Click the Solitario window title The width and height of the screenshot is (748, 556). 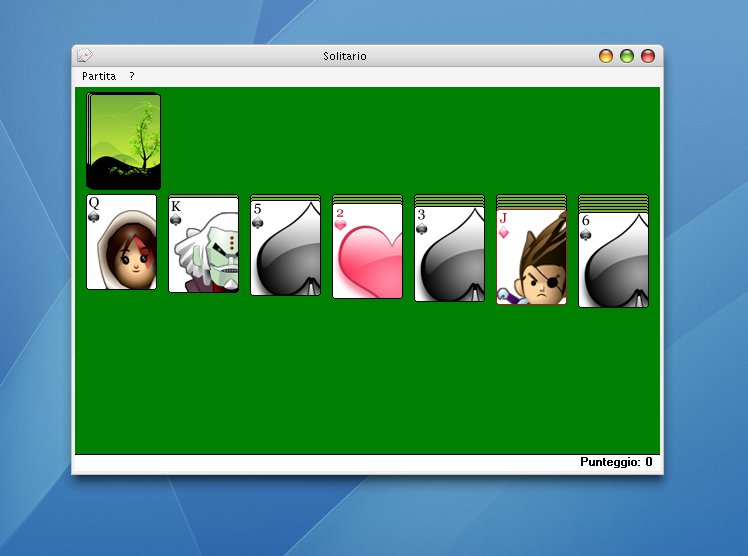(x=345, y=56)
